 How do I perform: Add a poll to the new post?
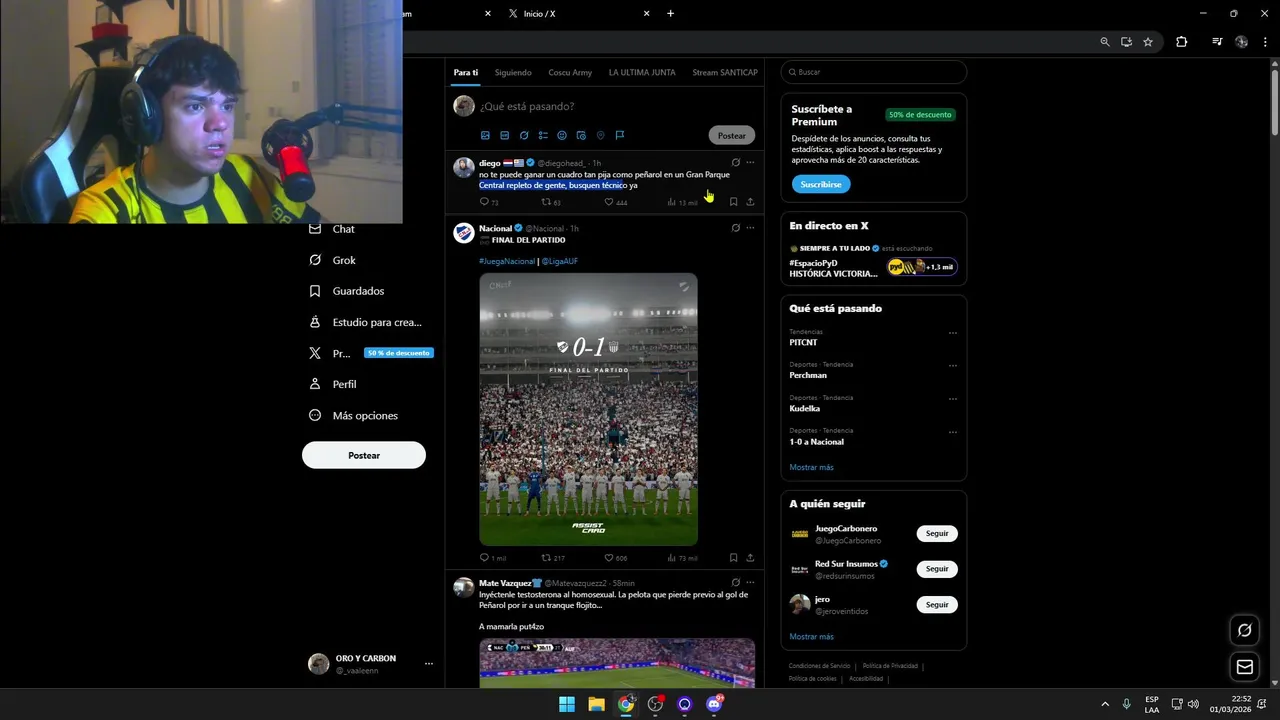pyautogui.click(x=543, y=135)
